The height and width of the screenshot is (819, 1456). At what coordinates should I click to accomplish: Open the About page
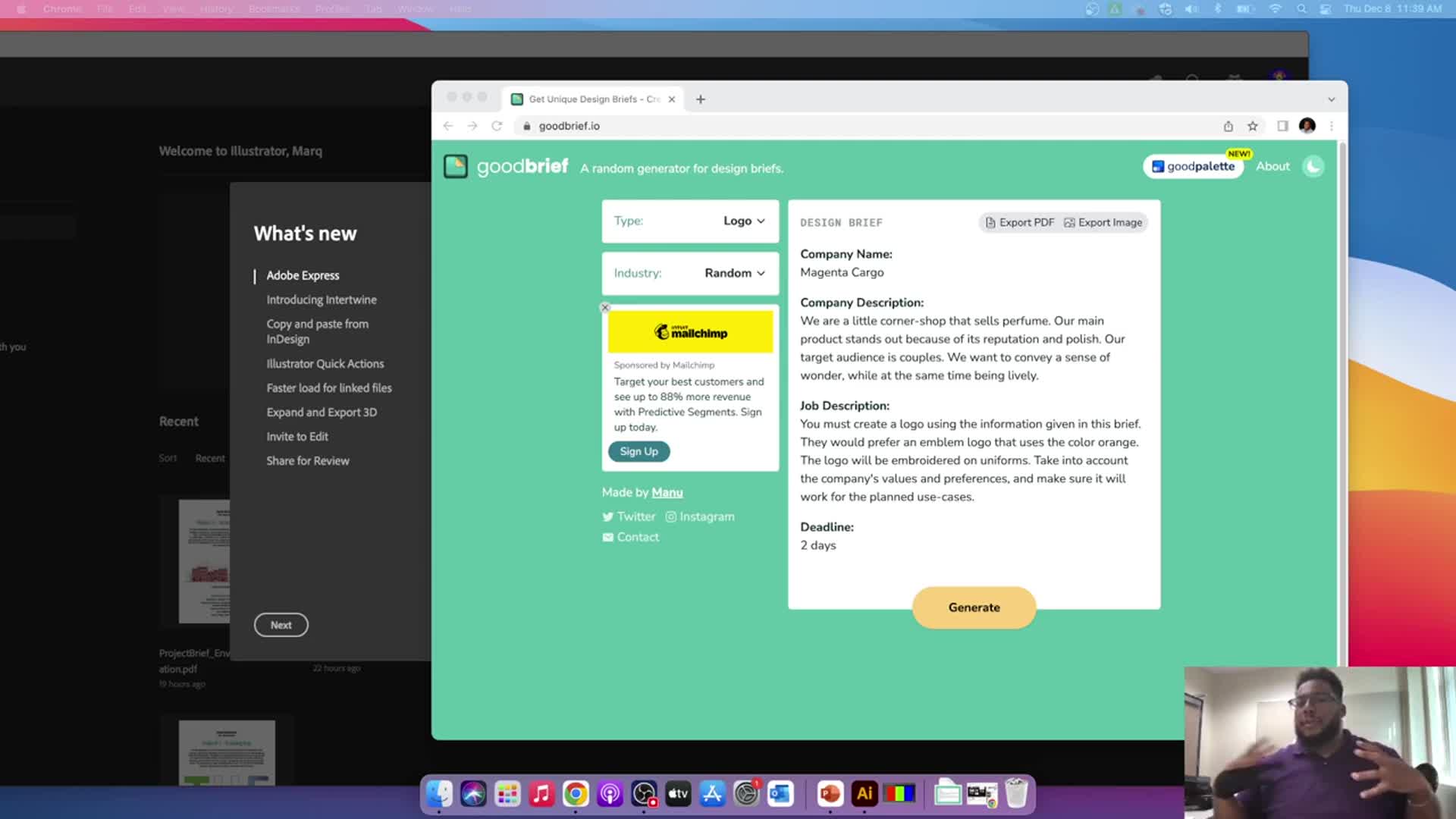click(1272, 166)
